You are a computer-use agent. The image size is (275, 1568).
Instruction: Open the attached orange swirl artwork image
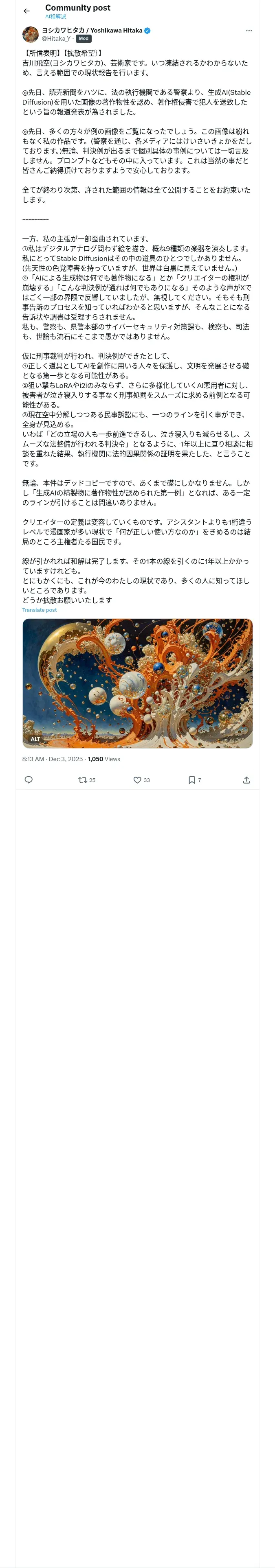pos(137,683)
